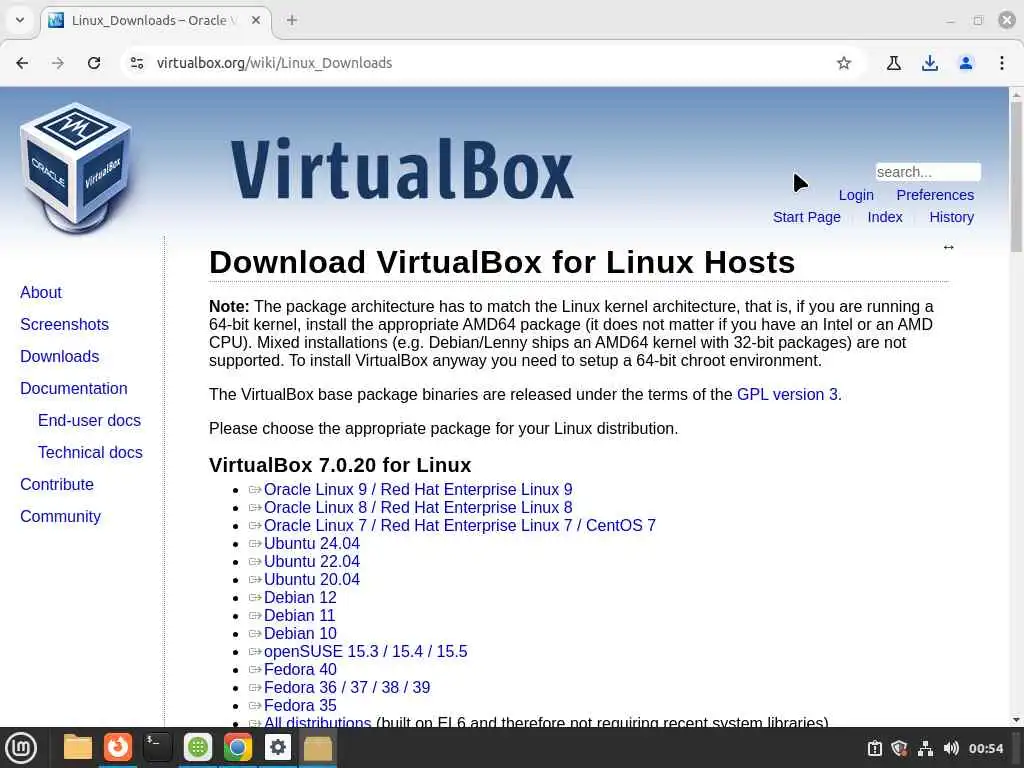Open the Index link
Screen dimensions: 1024x768
pyautogui.click(x=885, y=217)
